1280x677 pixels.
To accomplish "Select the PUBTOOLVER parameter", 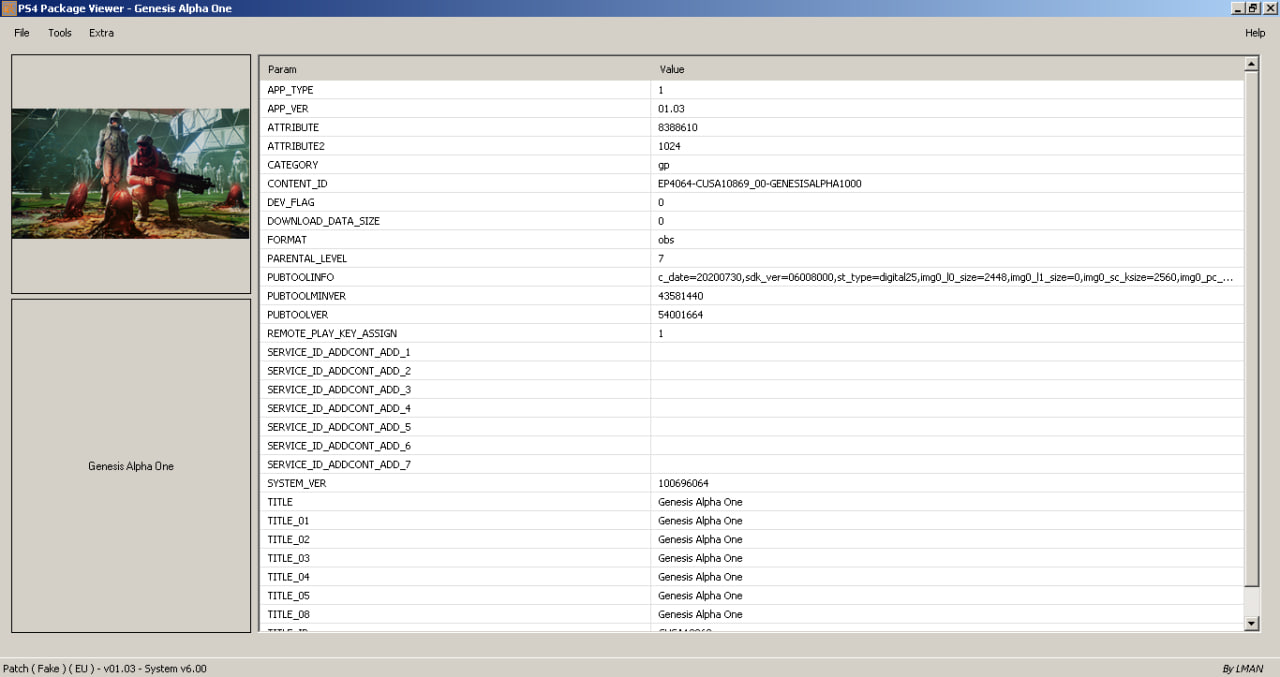I will (x=297, y=315).
